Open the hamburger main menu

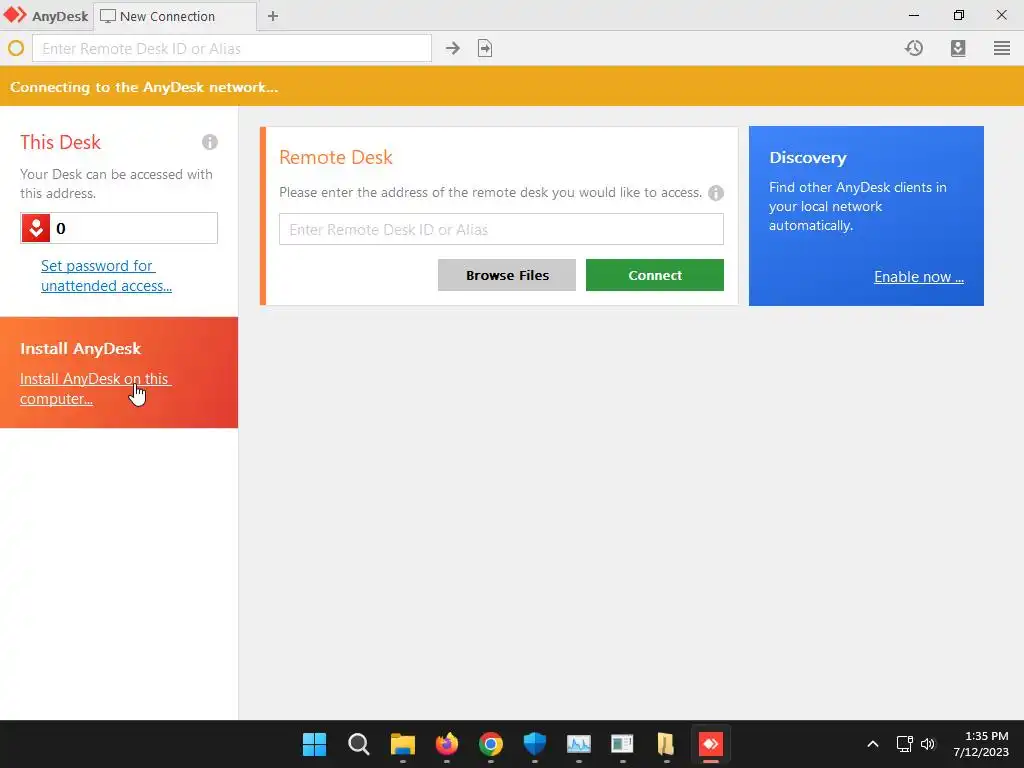pos(1002,48)
